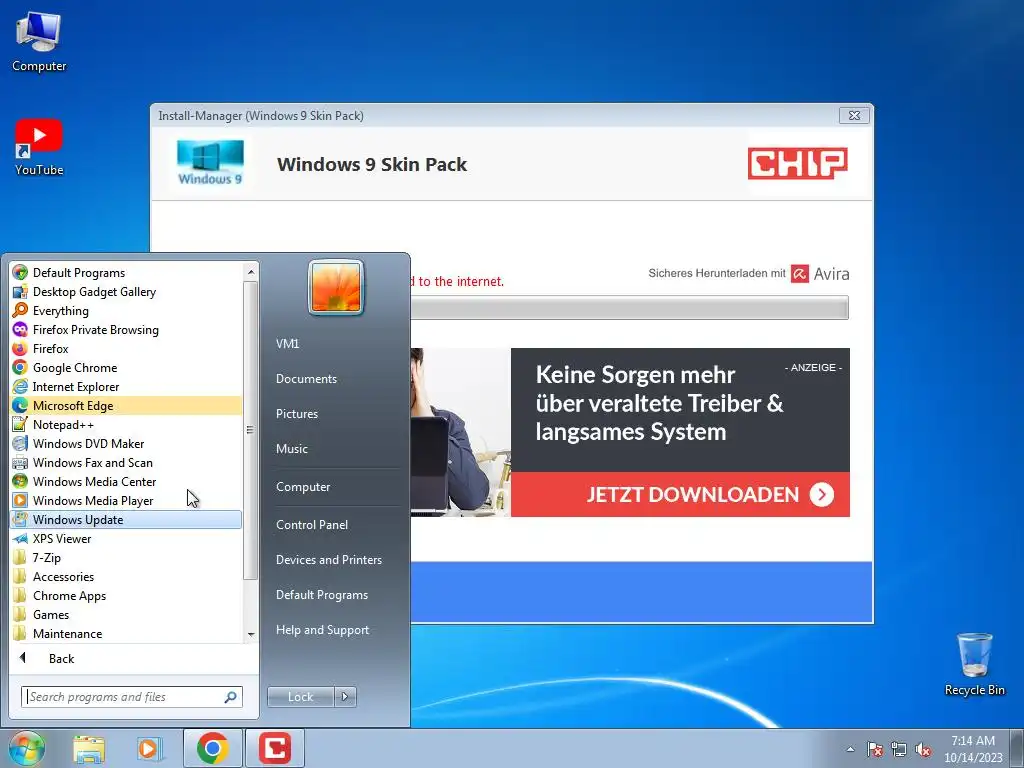This screenshot has width=1024, height=768.
Task: Open Microsoft Edge icon in the list
Action: pos(20,405)
